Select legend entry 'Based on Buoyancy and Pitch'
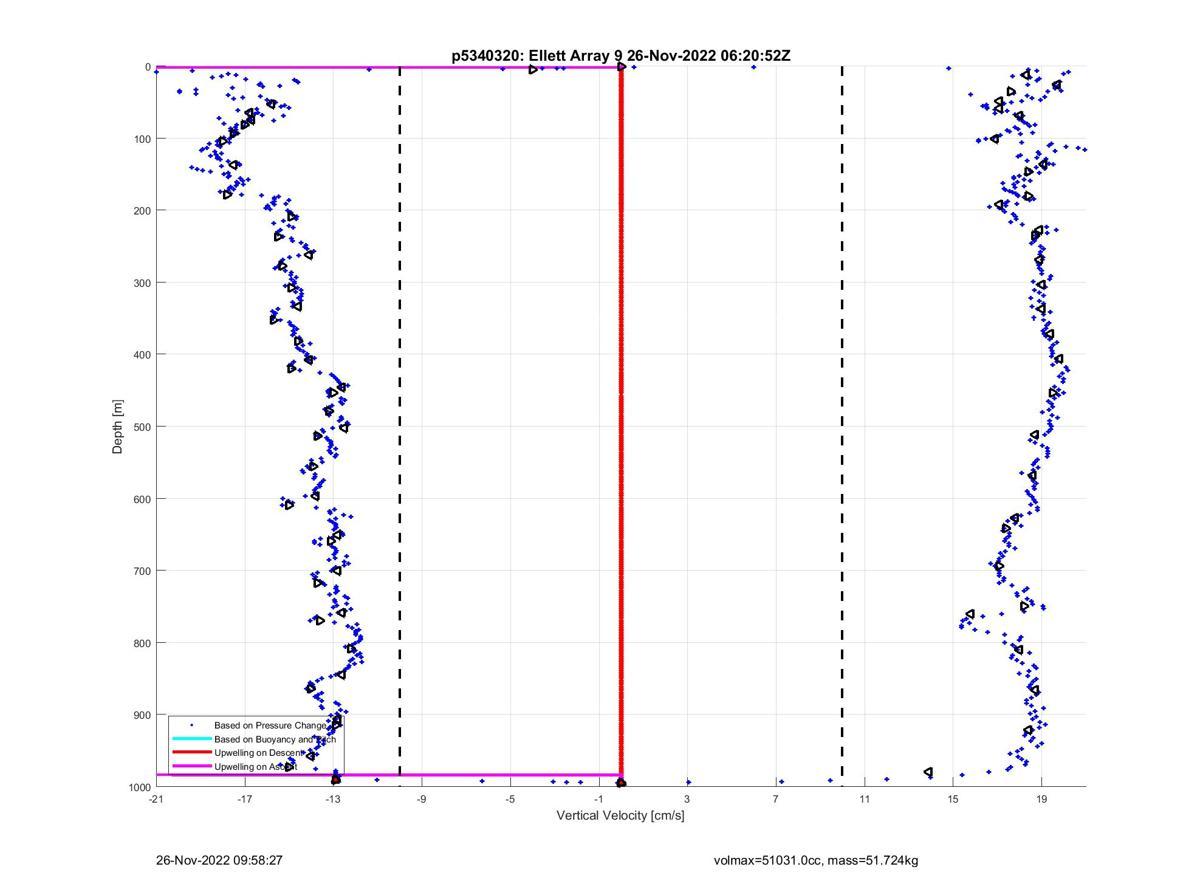Viewport: 1200px width, 885px height. [277, 739]
